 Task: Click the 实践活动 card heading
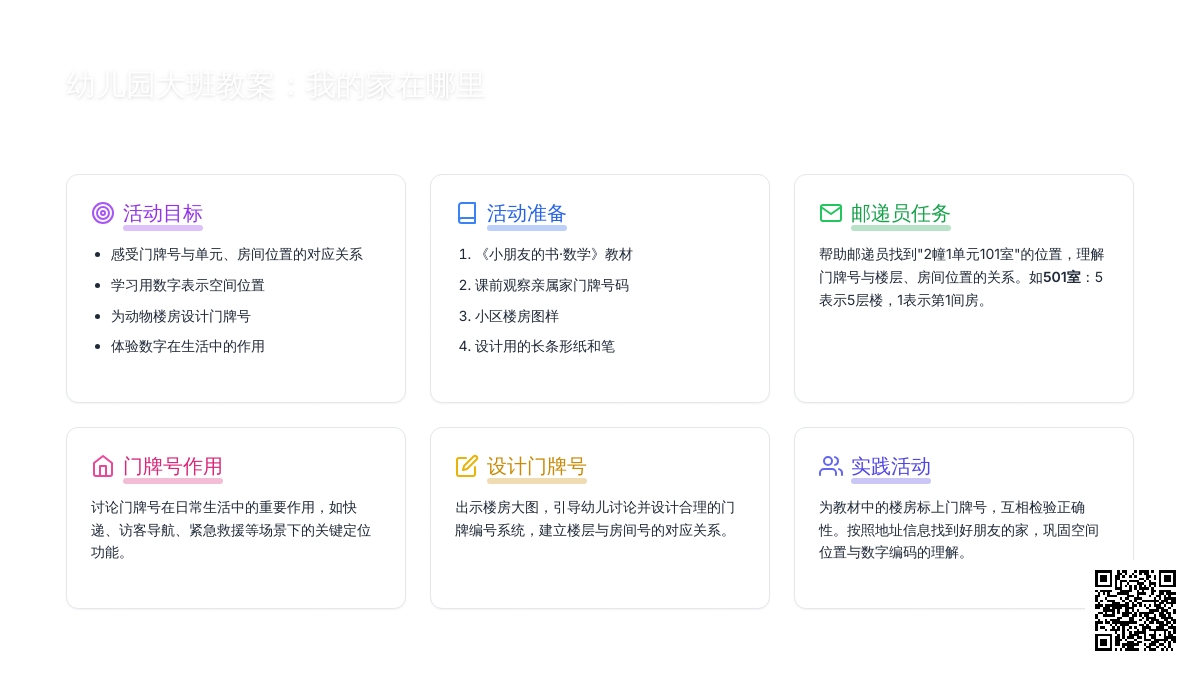(x=891, y=466)
